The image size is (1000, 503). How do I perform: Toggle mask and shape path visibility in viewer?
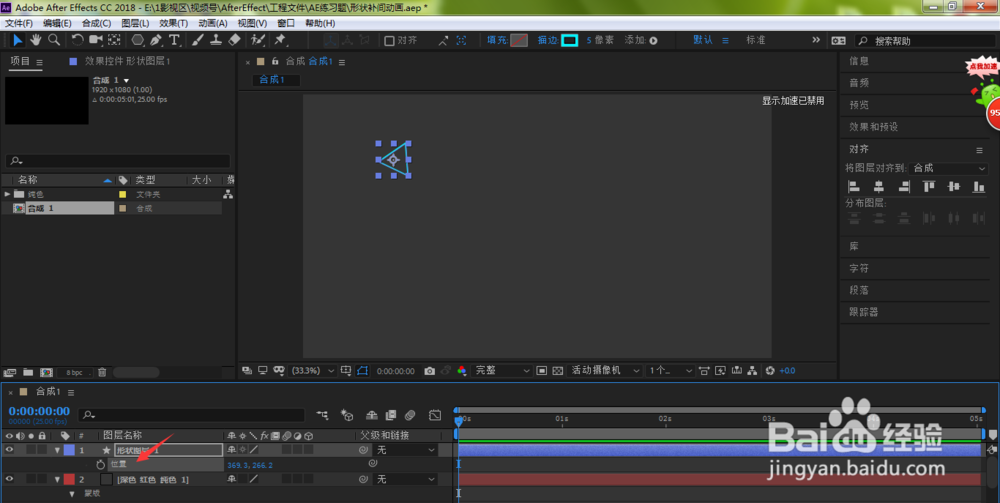click(x=362, y=370)
